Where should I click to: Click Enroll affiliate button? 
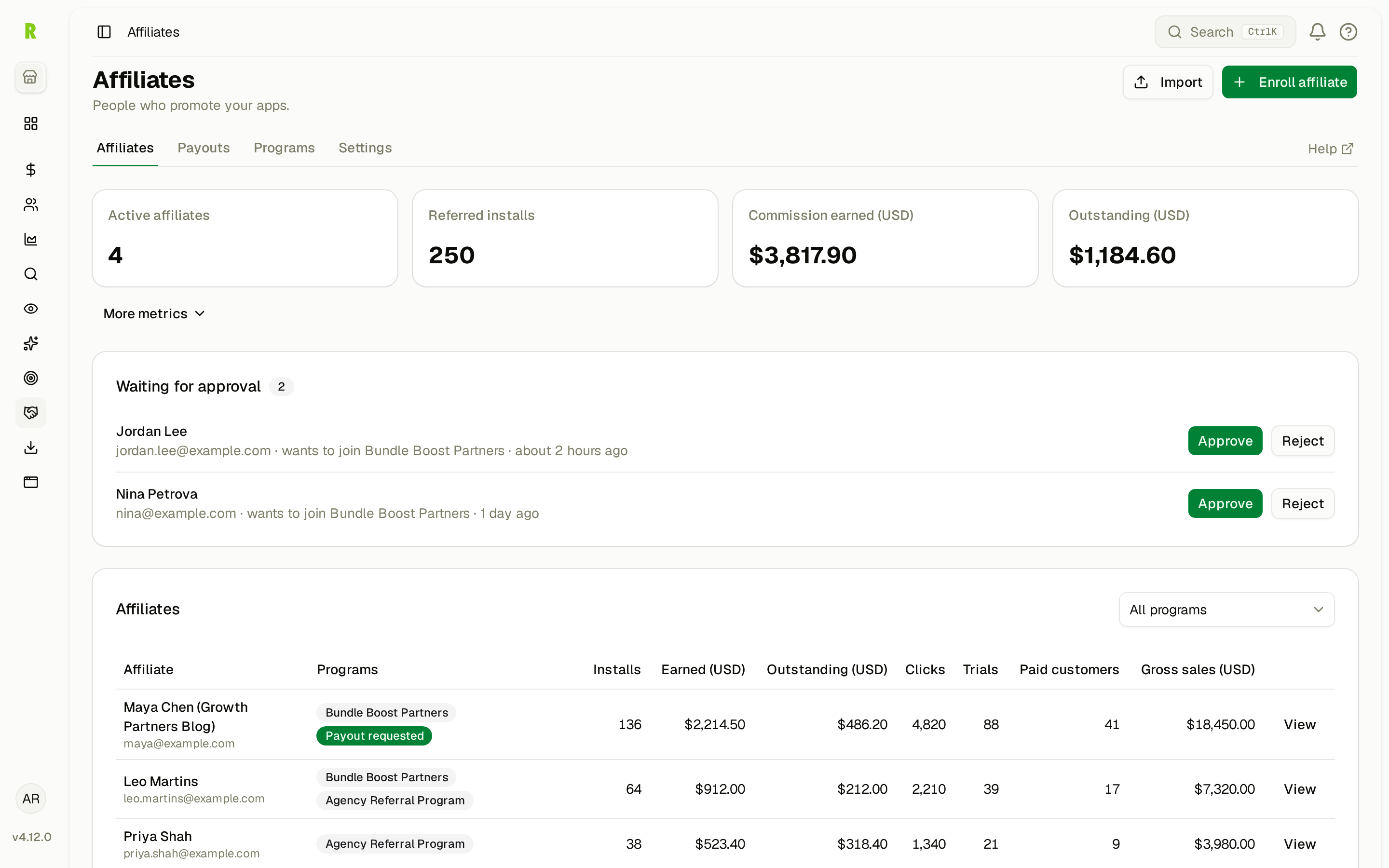point(1289,82)
